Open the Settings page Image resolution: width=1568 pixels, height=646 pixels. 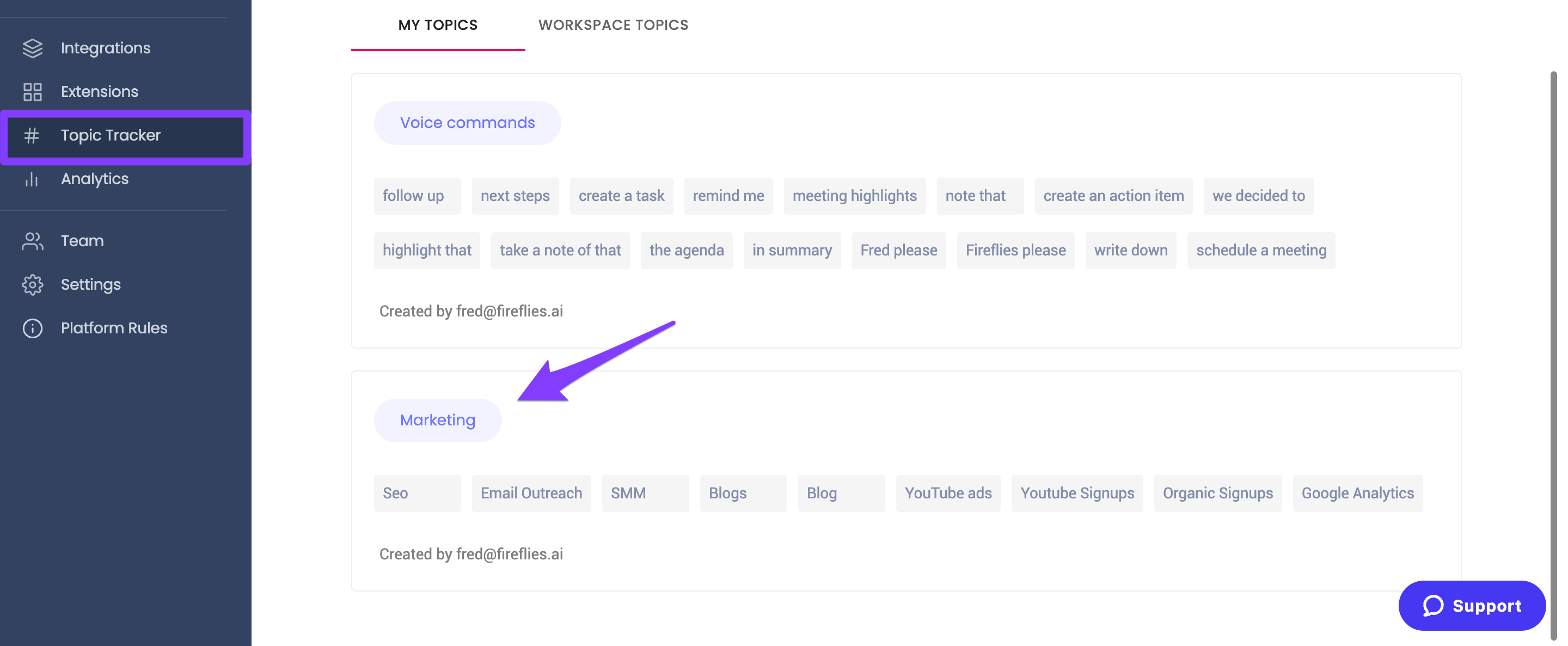[x=125, y=284]
